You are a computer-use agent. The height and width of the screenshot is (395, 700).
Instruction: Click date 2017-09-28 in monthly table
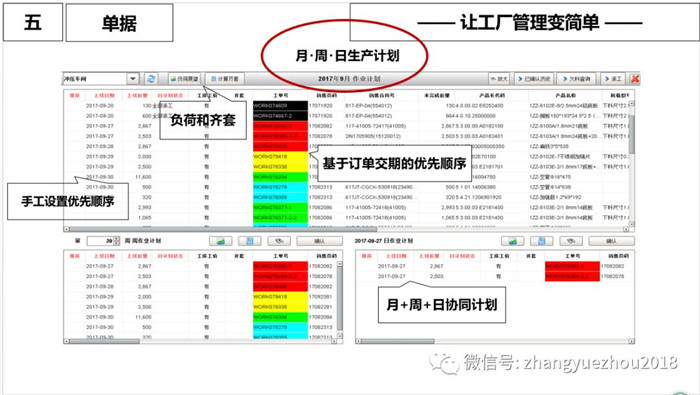click(x=100, y=146)
